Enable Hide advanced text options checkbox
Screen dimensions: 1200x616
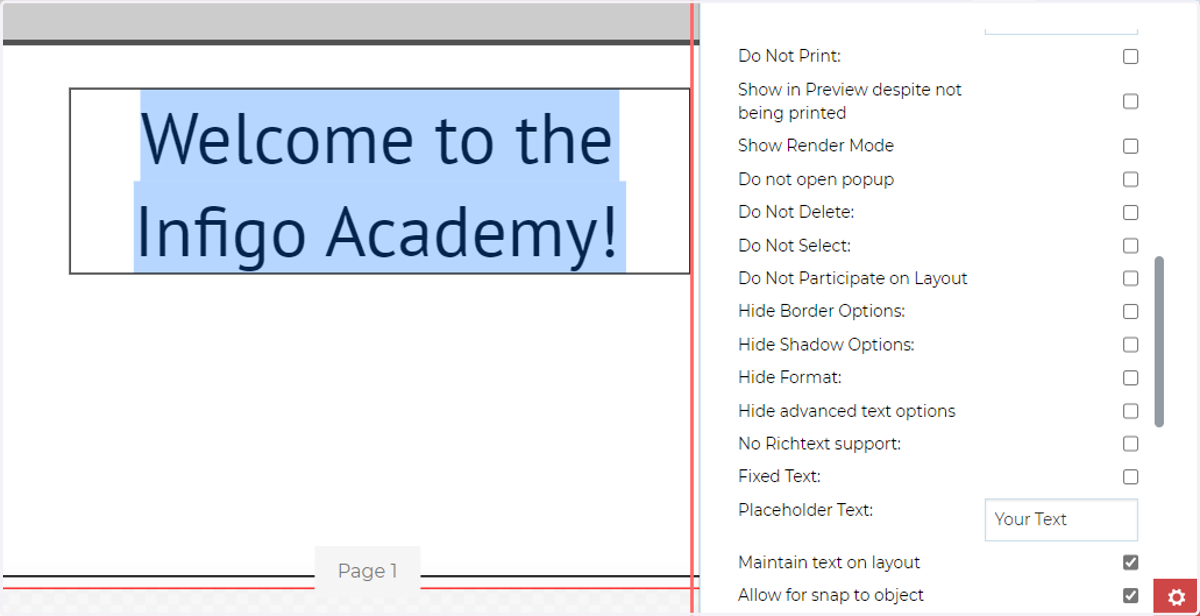tap(1130, 411)
